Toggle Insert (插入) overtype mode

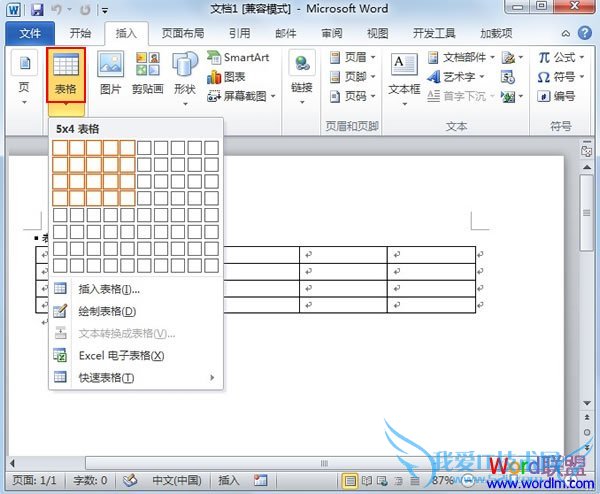[x=229, y=480]
